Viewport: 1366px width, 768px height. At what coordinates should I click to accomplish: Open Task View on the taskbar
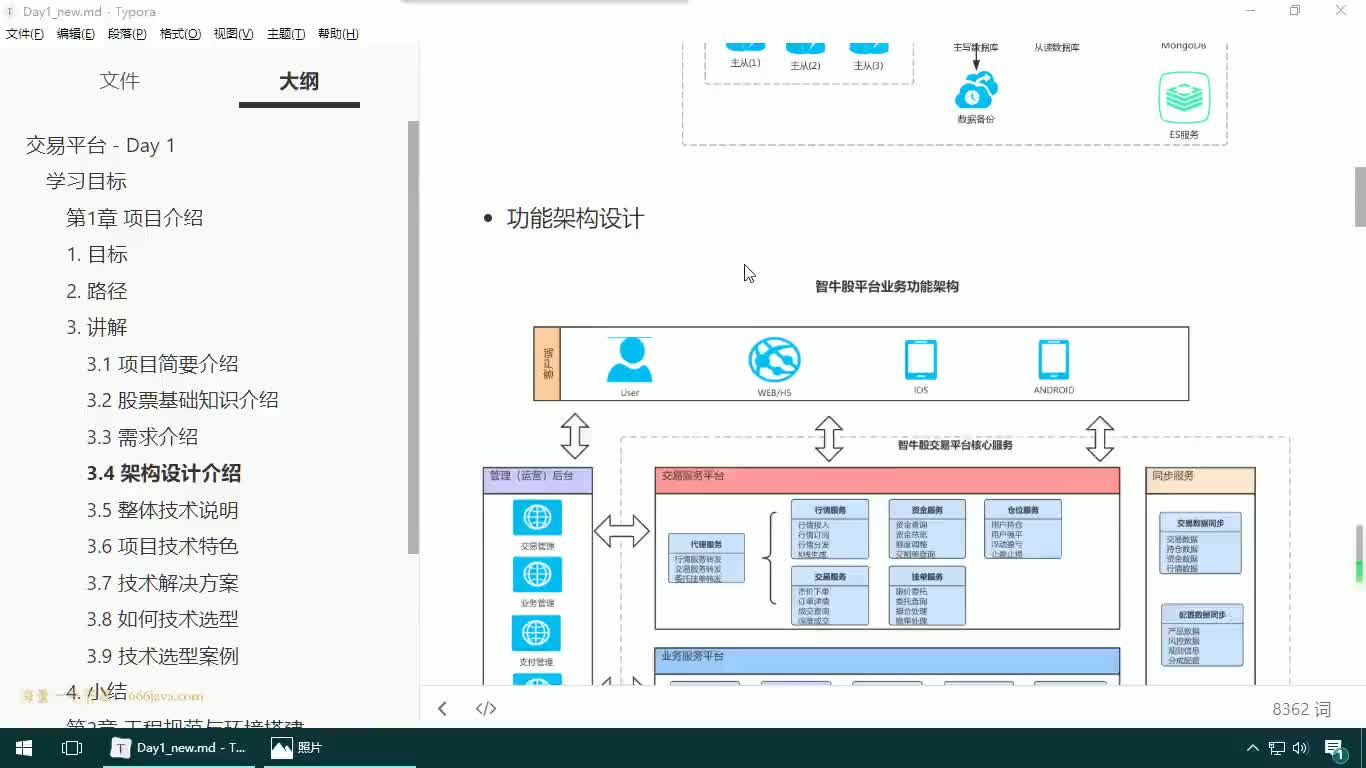[x=72, y=747]
